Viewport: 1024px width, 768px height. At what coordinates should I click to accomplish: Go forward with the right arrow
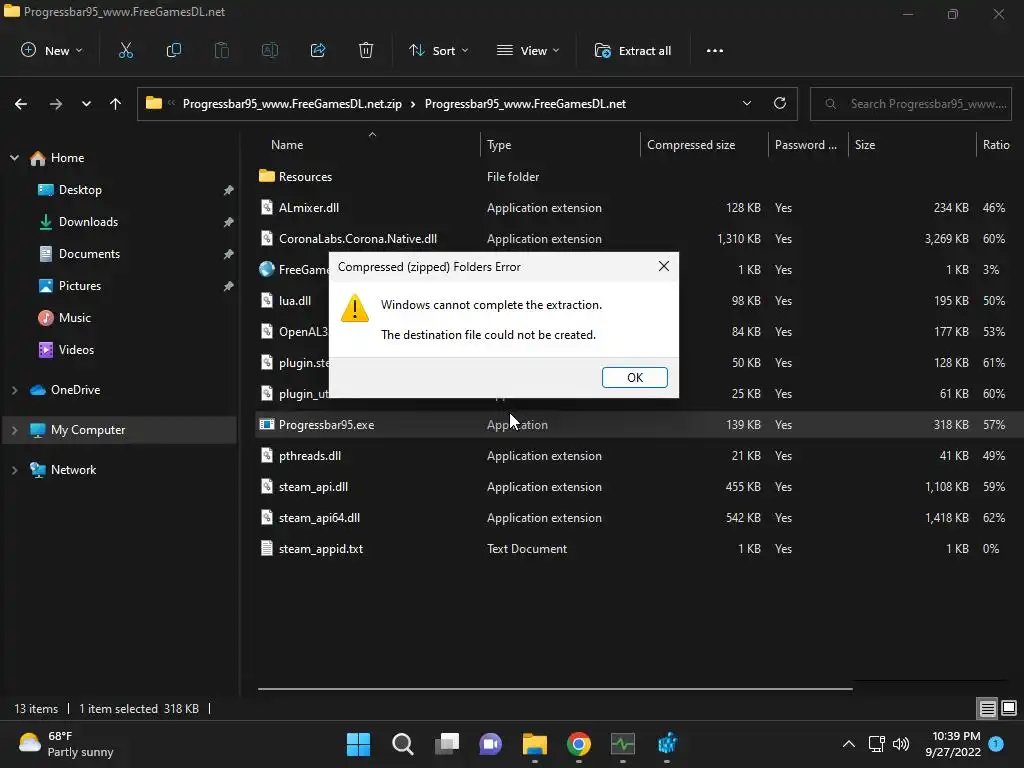56,104
